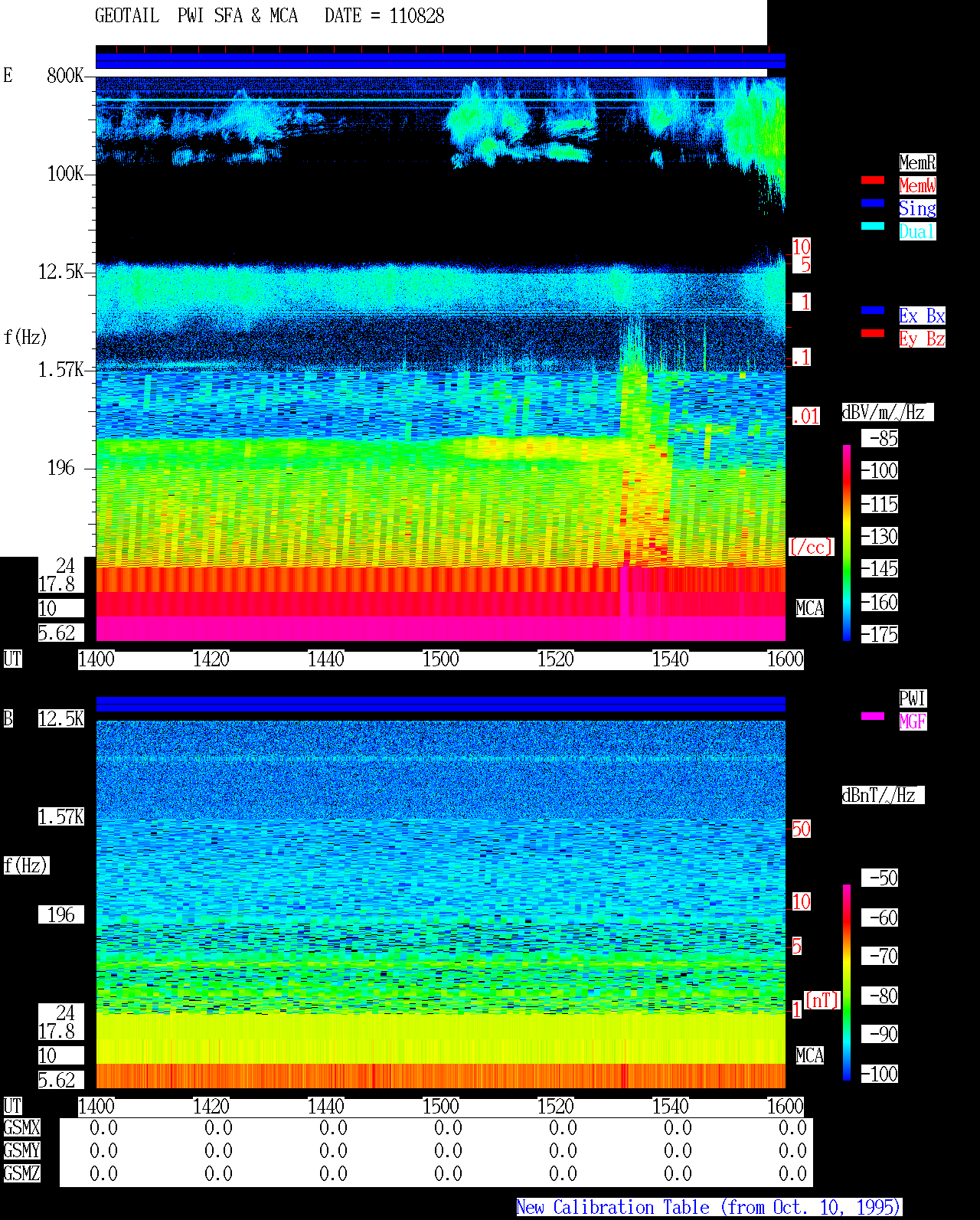Viewport: 980px width, 1220px height.
Task: Click the blue status bar above the E spectrogram
Action: pos(440,61)
